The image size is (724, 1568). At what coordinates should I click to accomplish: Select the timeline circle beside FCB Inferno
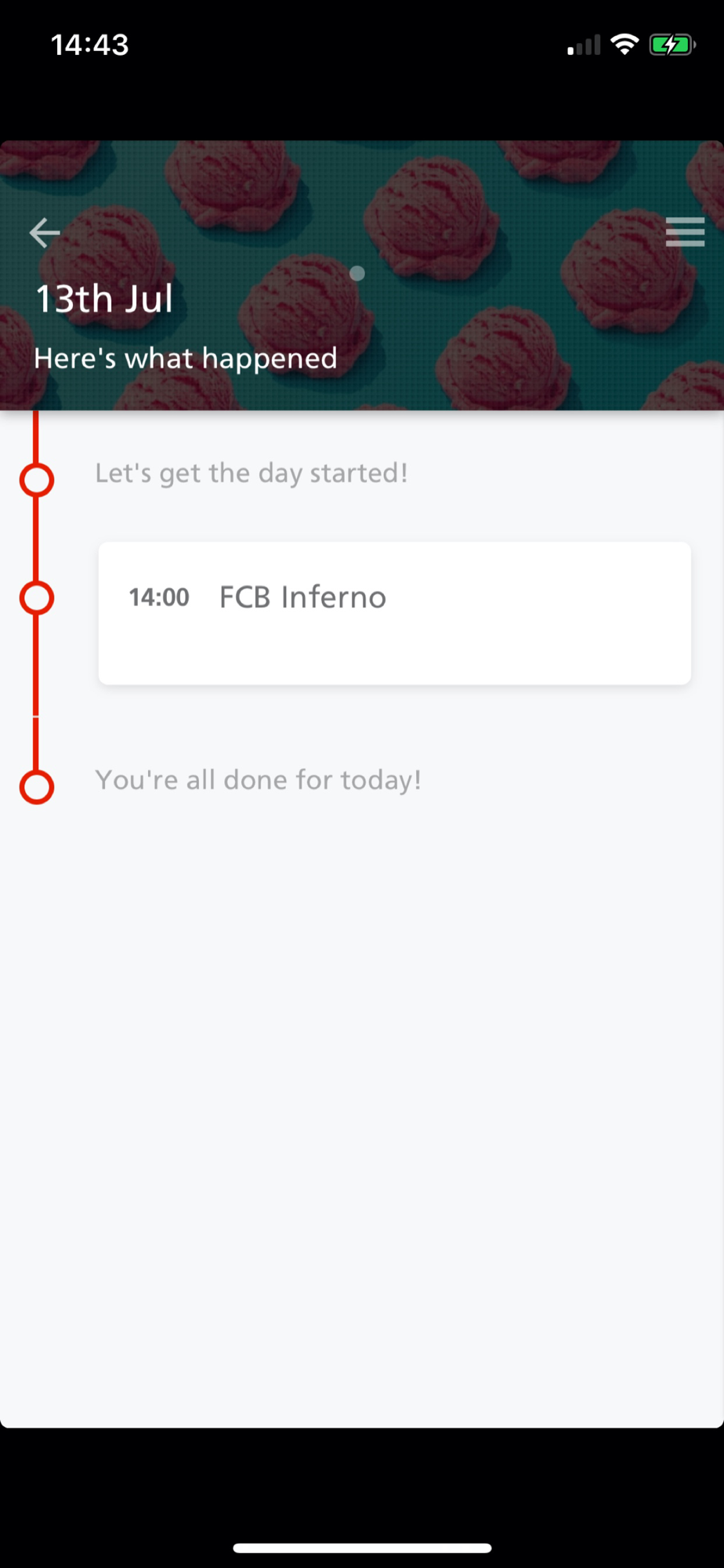click(37, 598)
